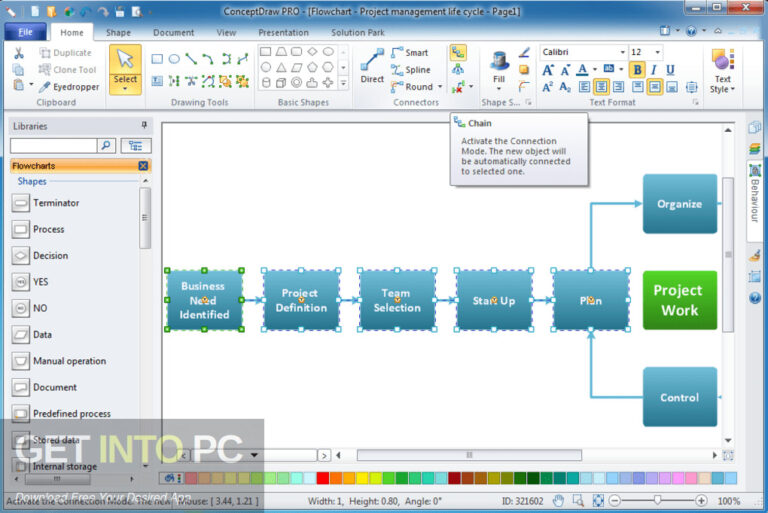Click the line color pen icon

(x=524, y=52)
